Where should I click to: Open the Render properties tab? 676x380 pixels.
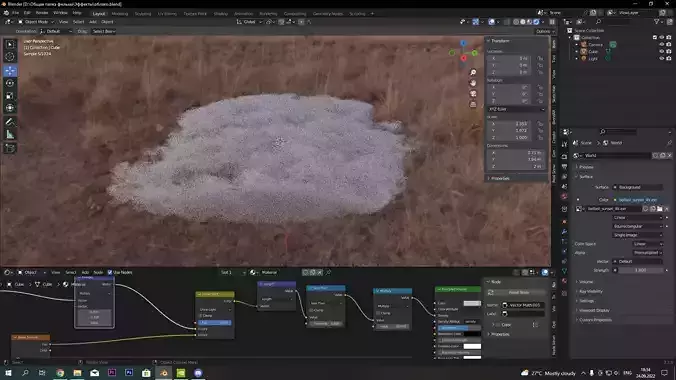tap(564, 156)
